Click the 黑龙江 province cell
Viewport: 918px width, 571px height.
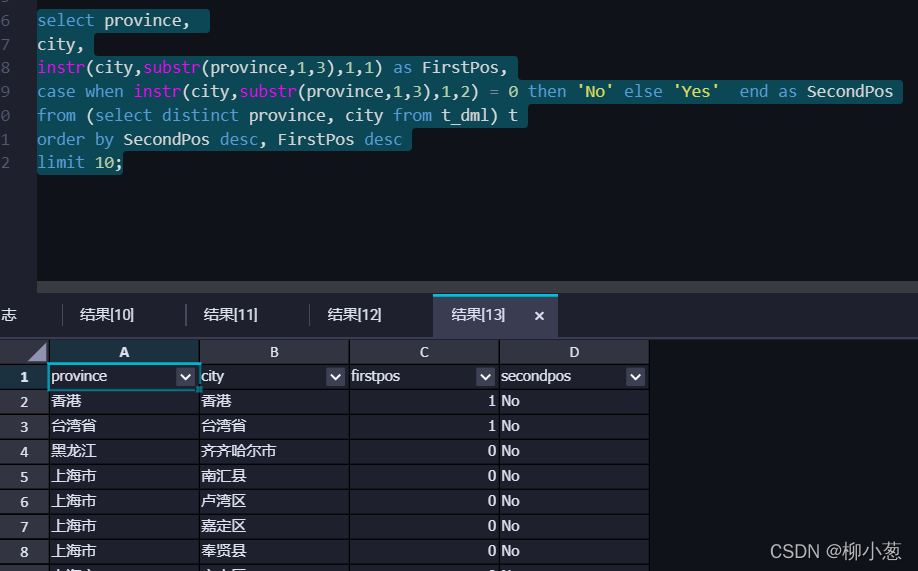(124, 452)
